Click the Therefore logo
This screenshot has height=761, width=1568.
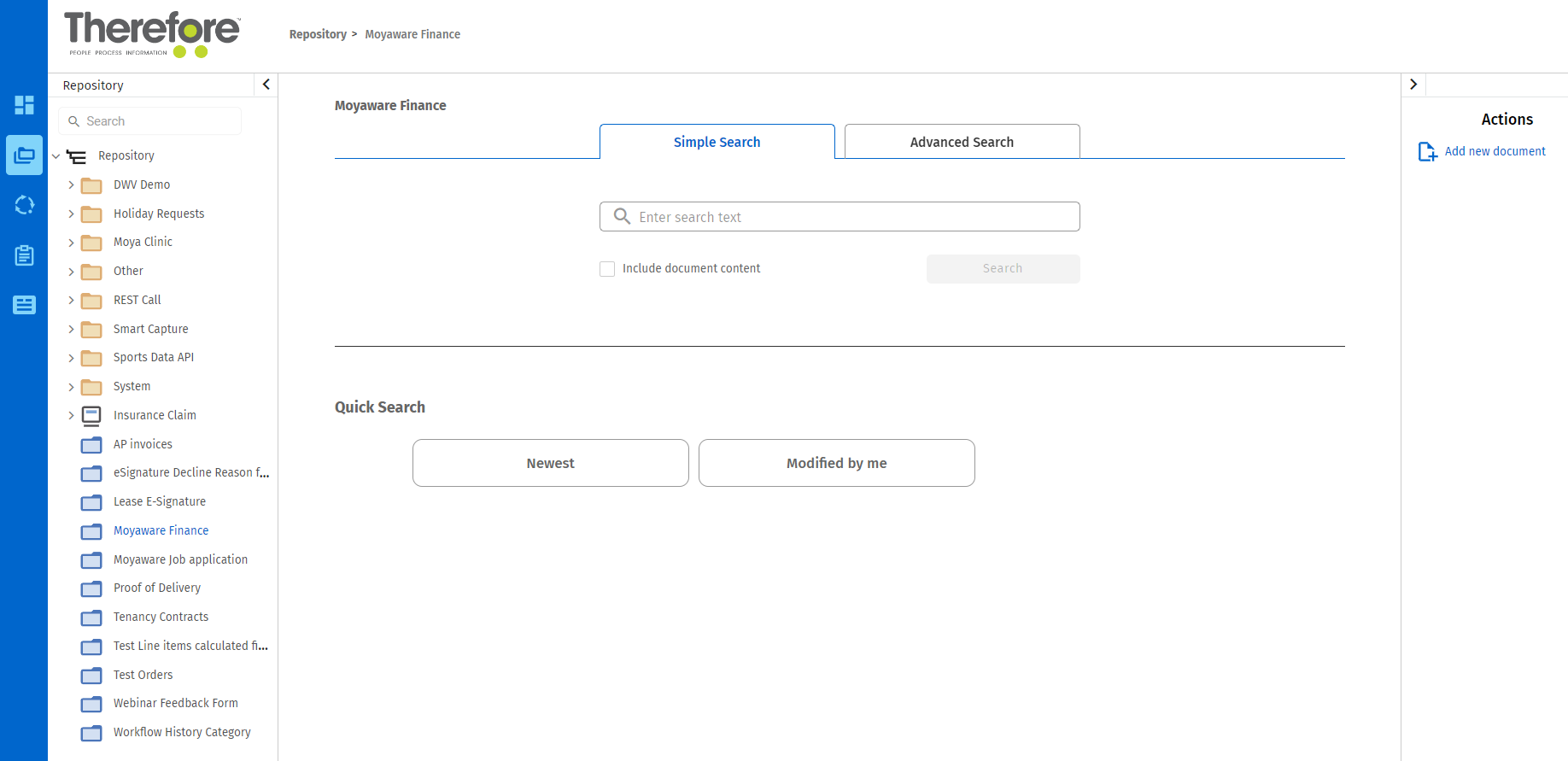pos(152,34)
